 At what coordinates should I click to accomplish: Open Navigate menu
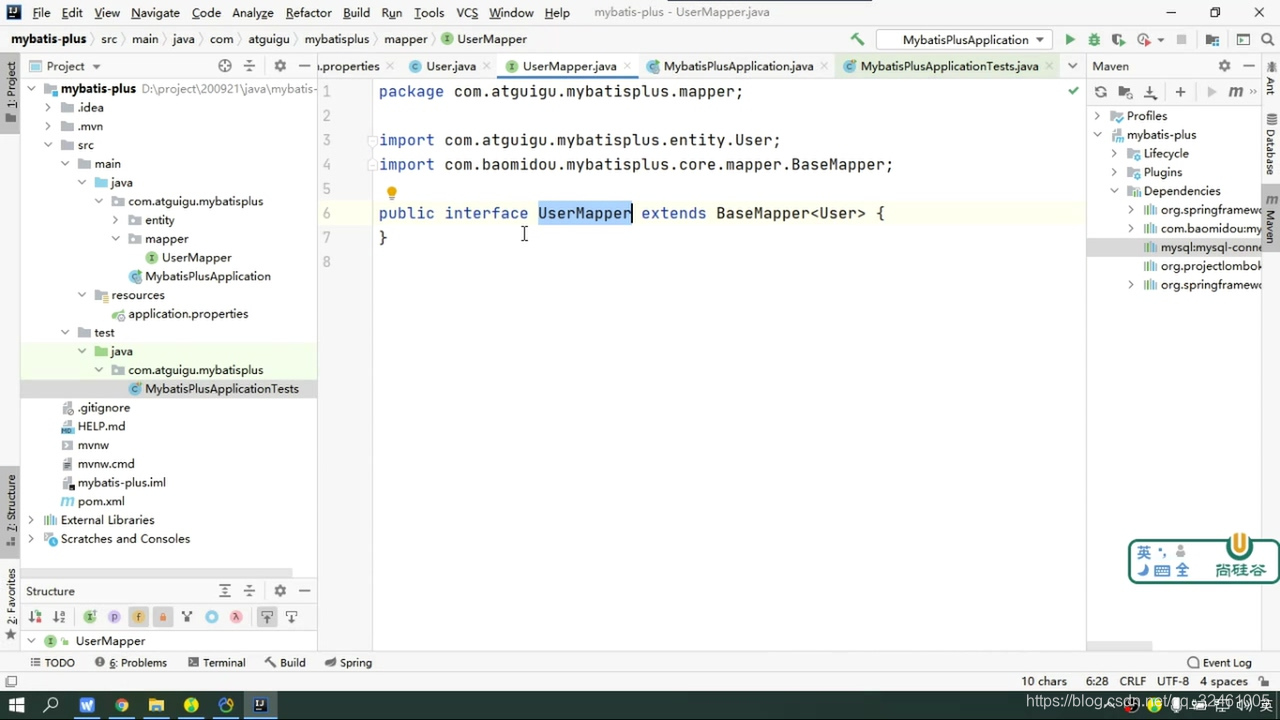pyautogui.click(x=155, y=12)
